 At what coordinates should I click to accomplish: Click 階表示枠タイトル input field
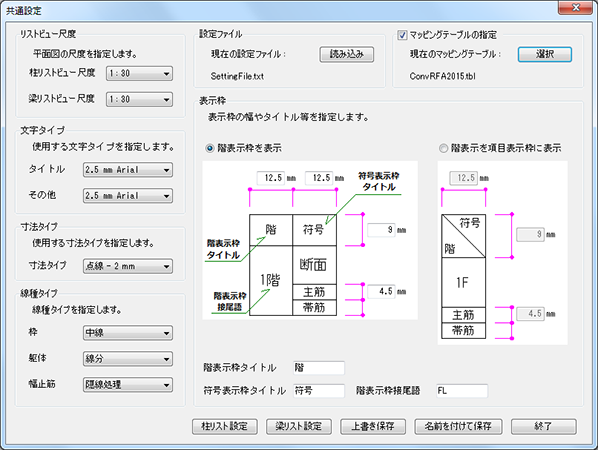(x=319, y=368)
